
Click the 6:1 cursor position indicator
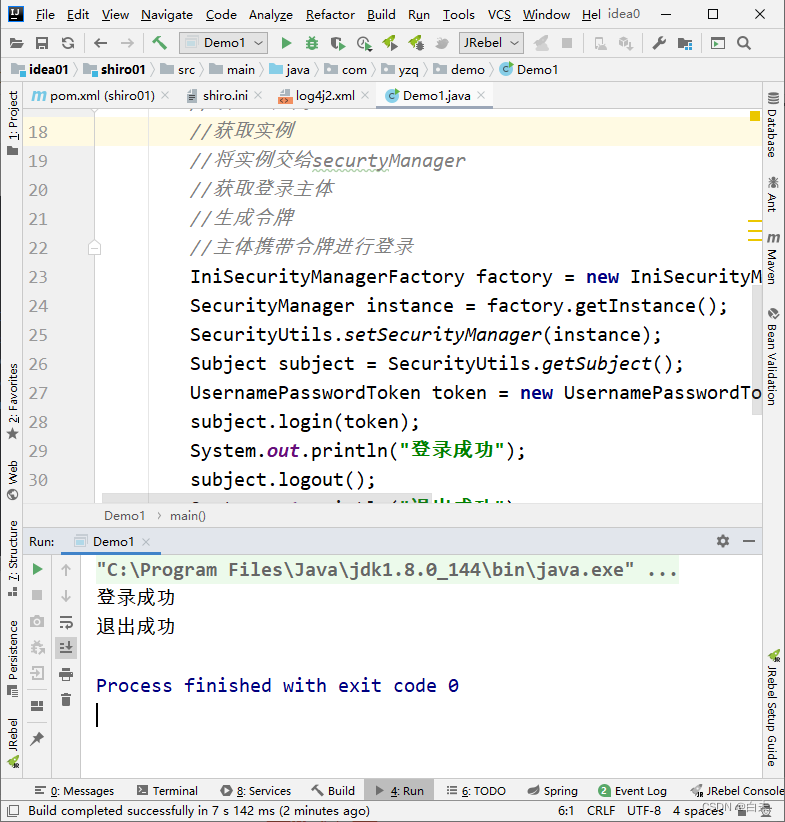point(566,810)
